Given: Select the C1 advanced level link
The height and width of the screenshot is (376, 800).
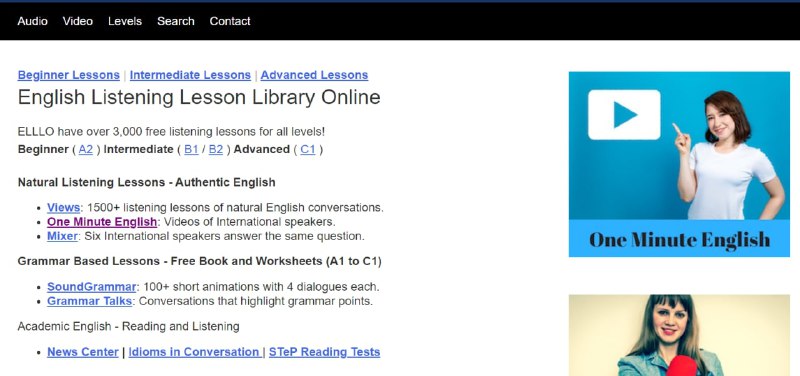Looking at the screenshot, I should [308, 149].
